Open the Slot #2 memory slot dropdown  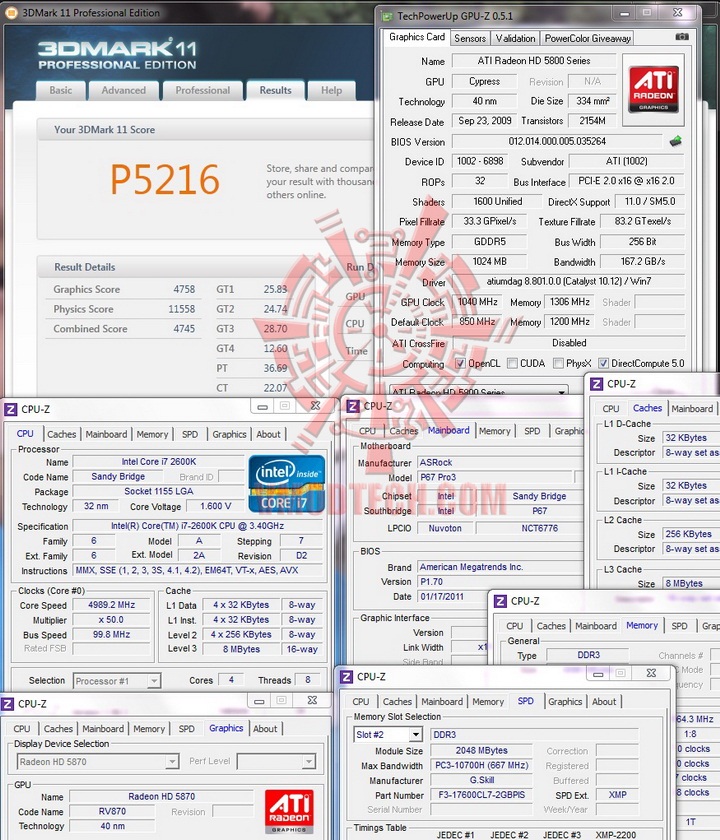(416, 734)
